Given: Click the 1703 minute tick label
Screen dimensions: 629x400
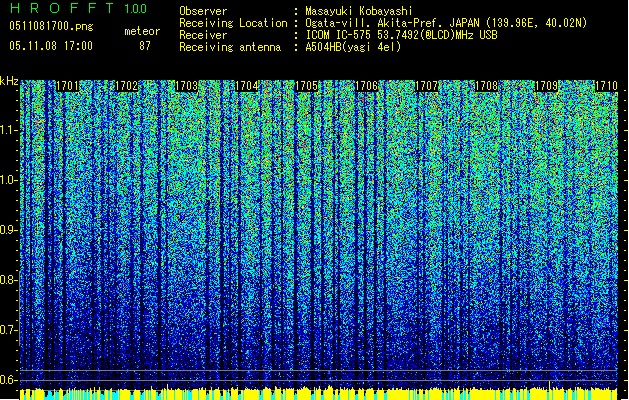Looking at the screenshot, I should 187,86.
